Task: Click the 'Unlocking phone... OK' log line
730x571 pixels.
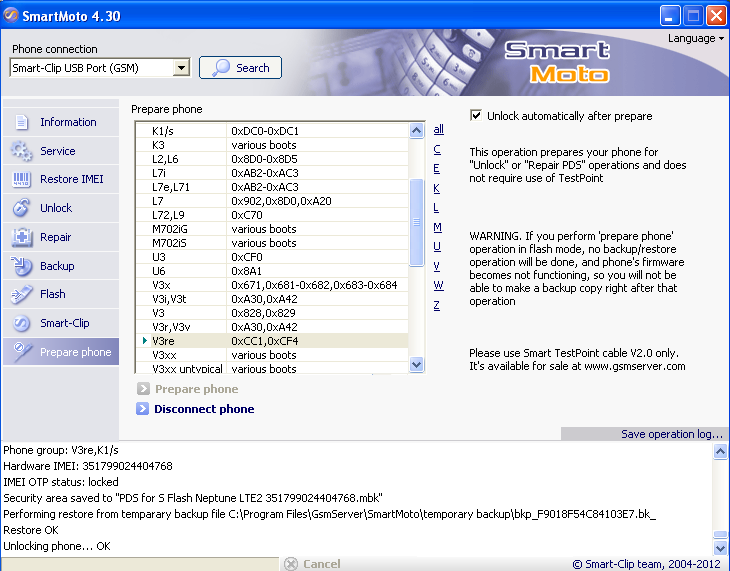Action: (57, 546)
